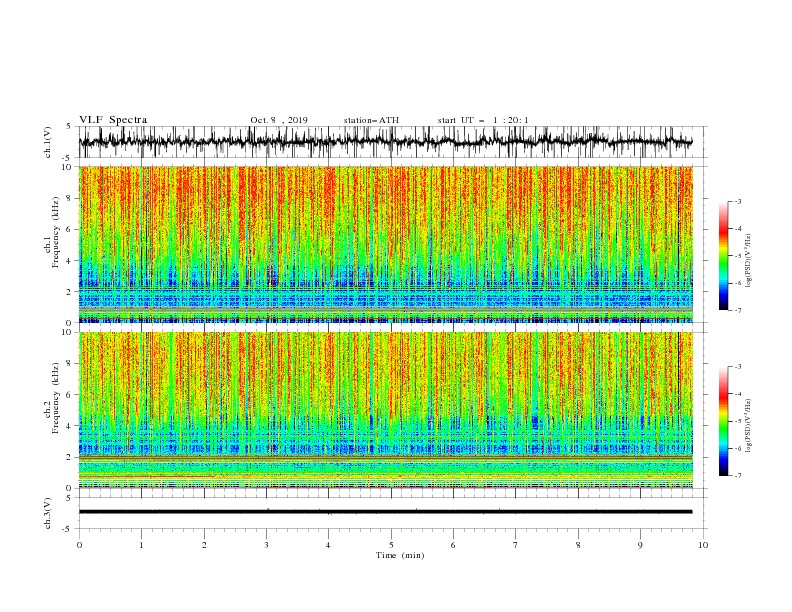Select the date text "Oct. 8 , 2019"
The image size is (792, 612).
point(279,120)
